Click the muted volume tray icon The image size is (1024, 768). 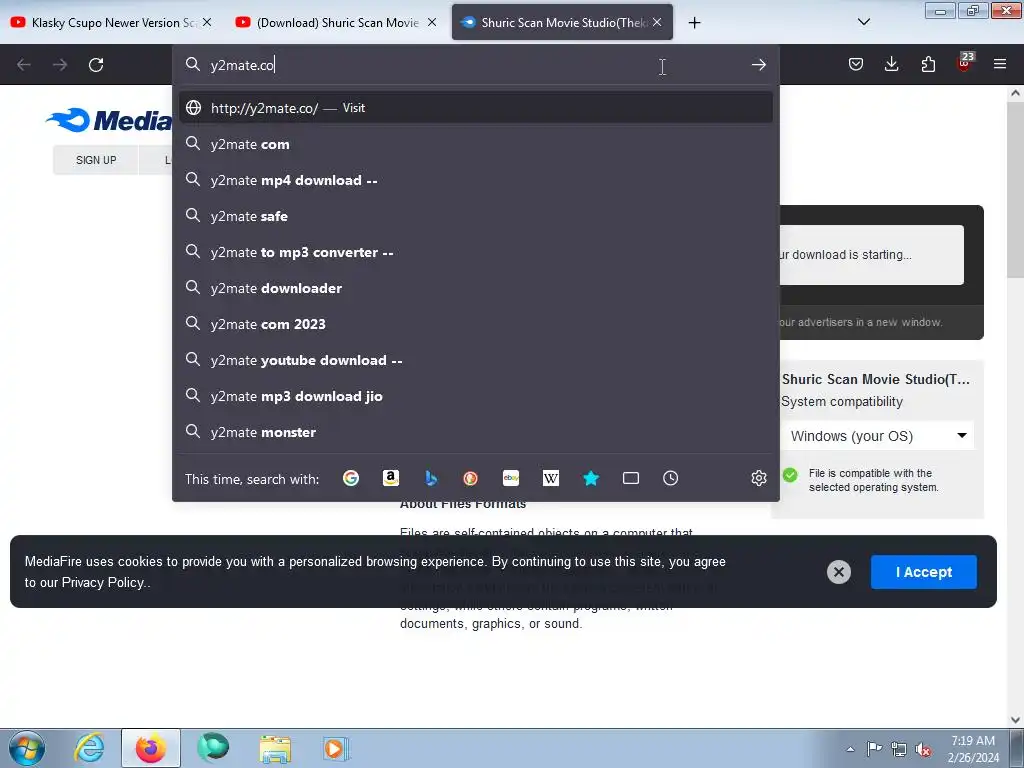(x=923, y=750)
